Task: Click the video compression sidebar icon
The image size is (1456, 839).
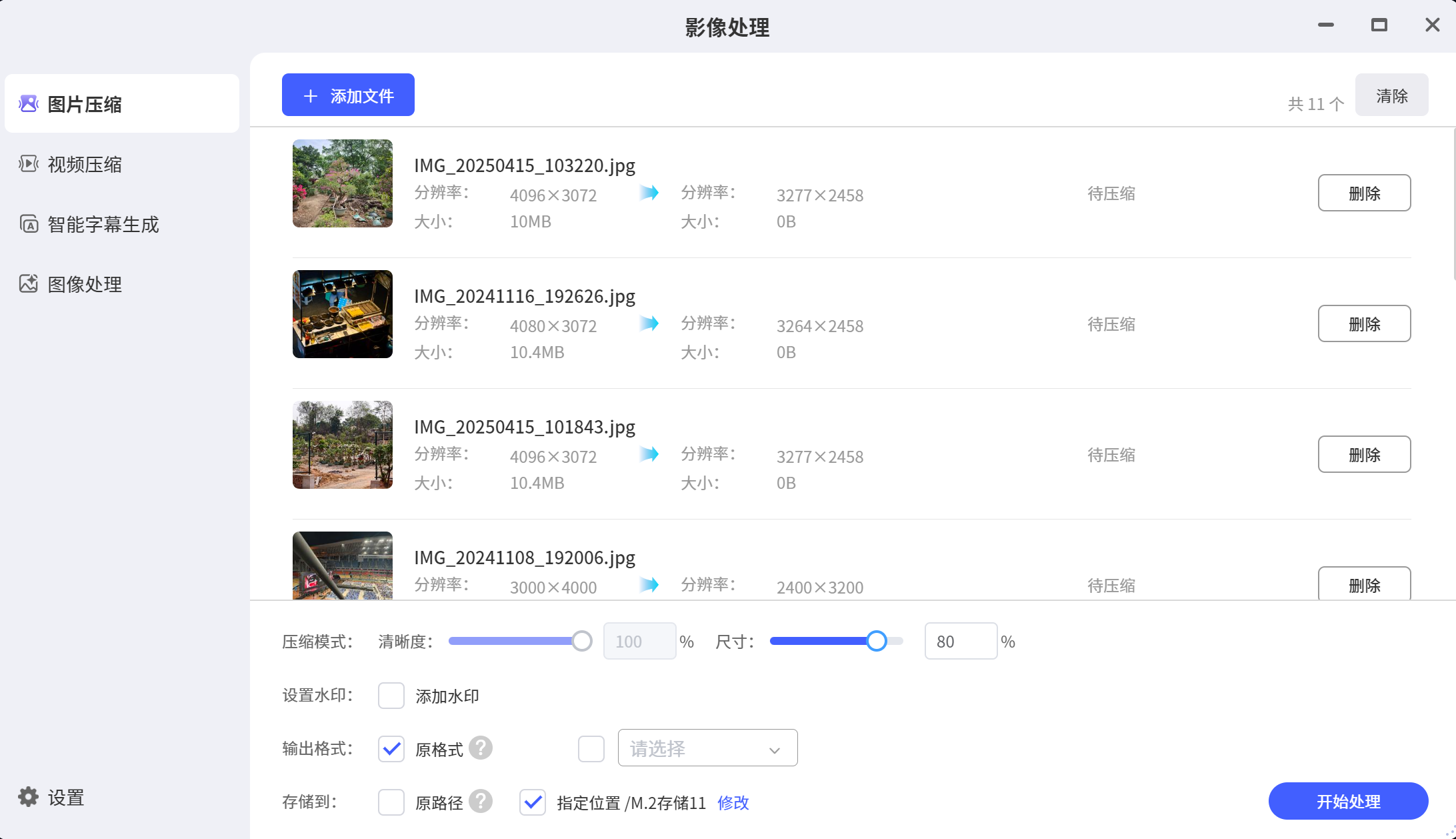Action: (28, 163)
